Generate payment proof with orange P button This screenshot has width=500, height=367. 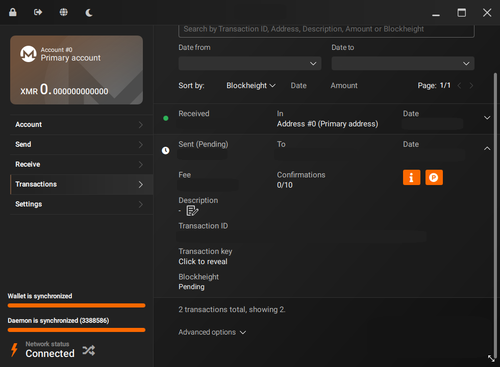pyautogui.click(x=434, y=177)
